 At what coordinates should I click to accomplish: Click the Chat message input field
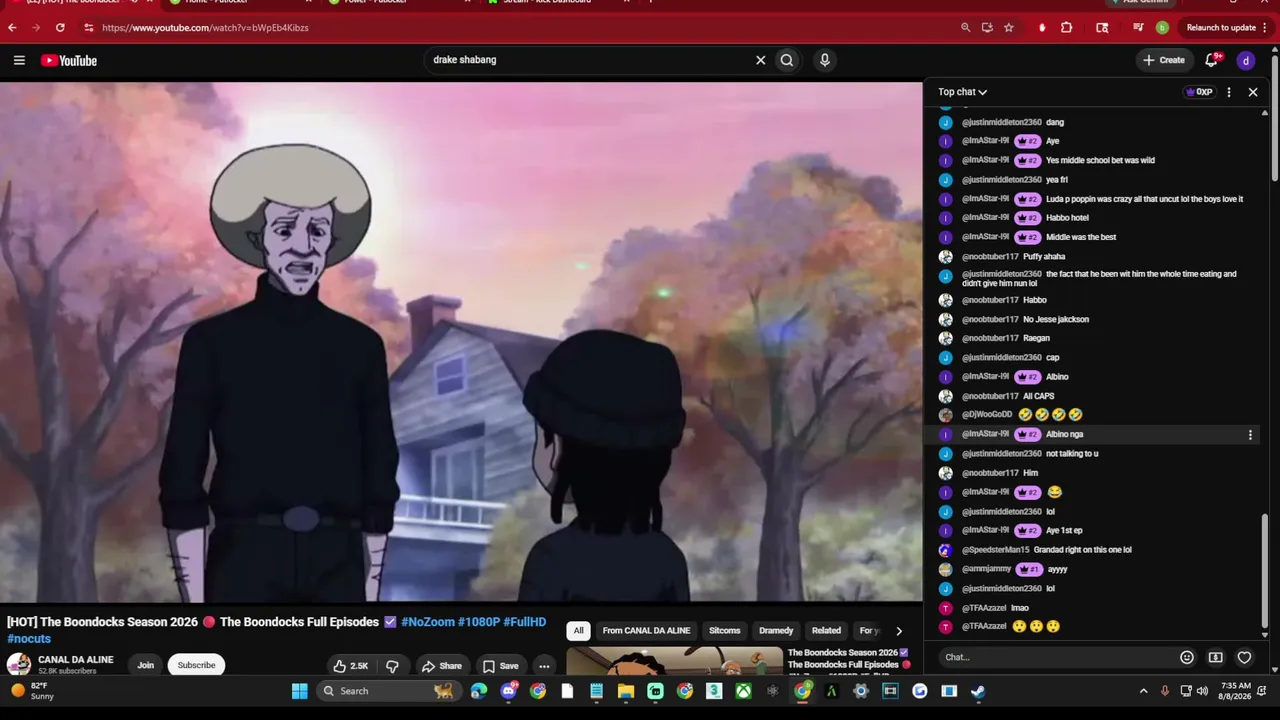pos(1058,657)
